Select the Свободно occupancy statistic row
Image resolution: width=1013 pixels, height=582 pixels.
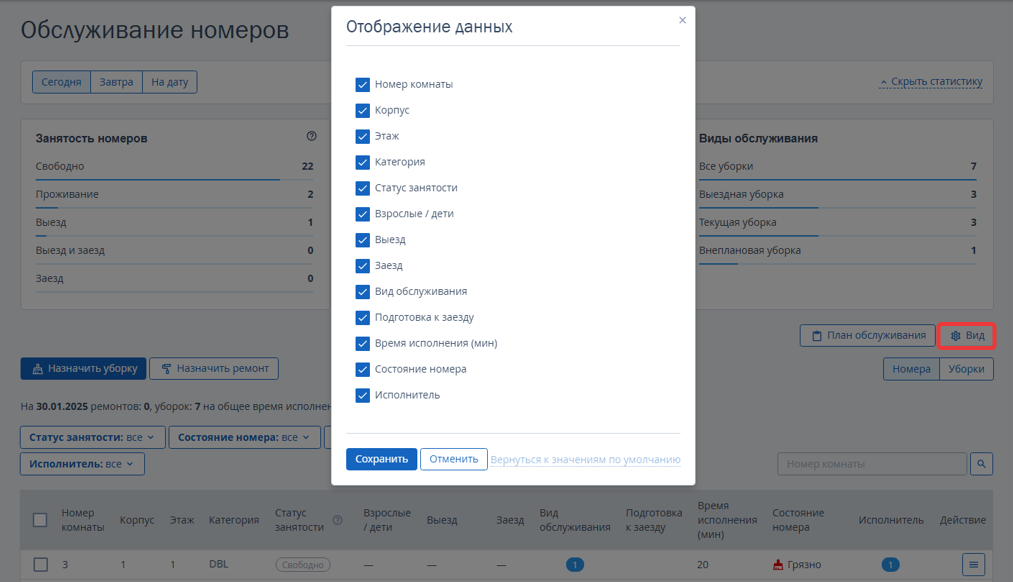(174, 167)
